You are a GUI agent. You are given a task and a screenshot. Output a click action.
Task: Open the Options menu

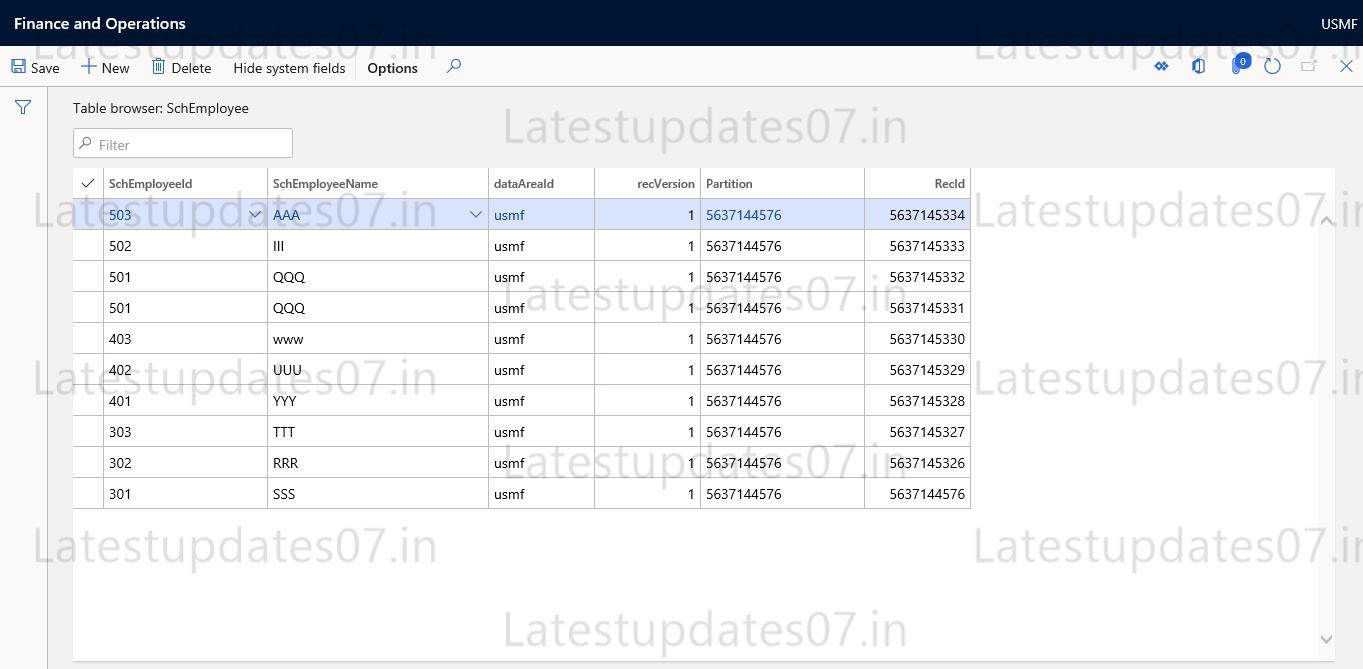pos(391,68)
